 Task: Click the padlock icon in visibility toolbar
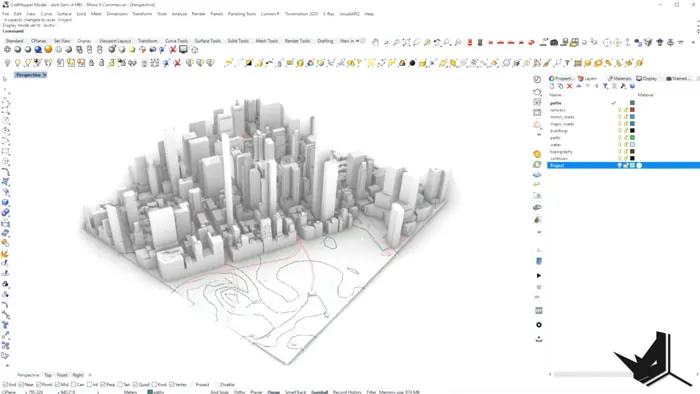coord(92,63)
